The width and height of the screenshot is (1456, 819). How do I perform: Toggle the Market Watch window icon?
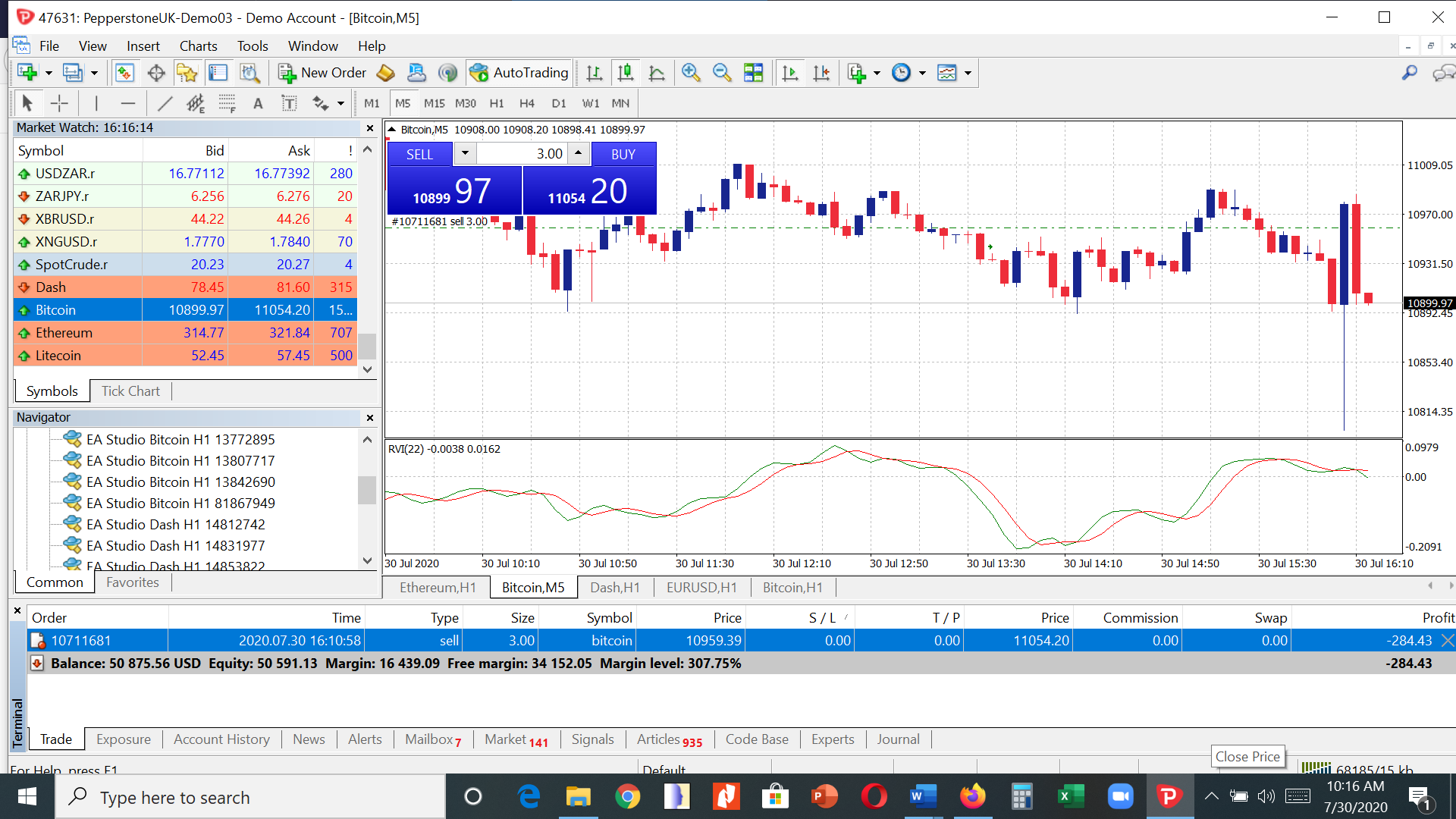click(x=124, y=73)
